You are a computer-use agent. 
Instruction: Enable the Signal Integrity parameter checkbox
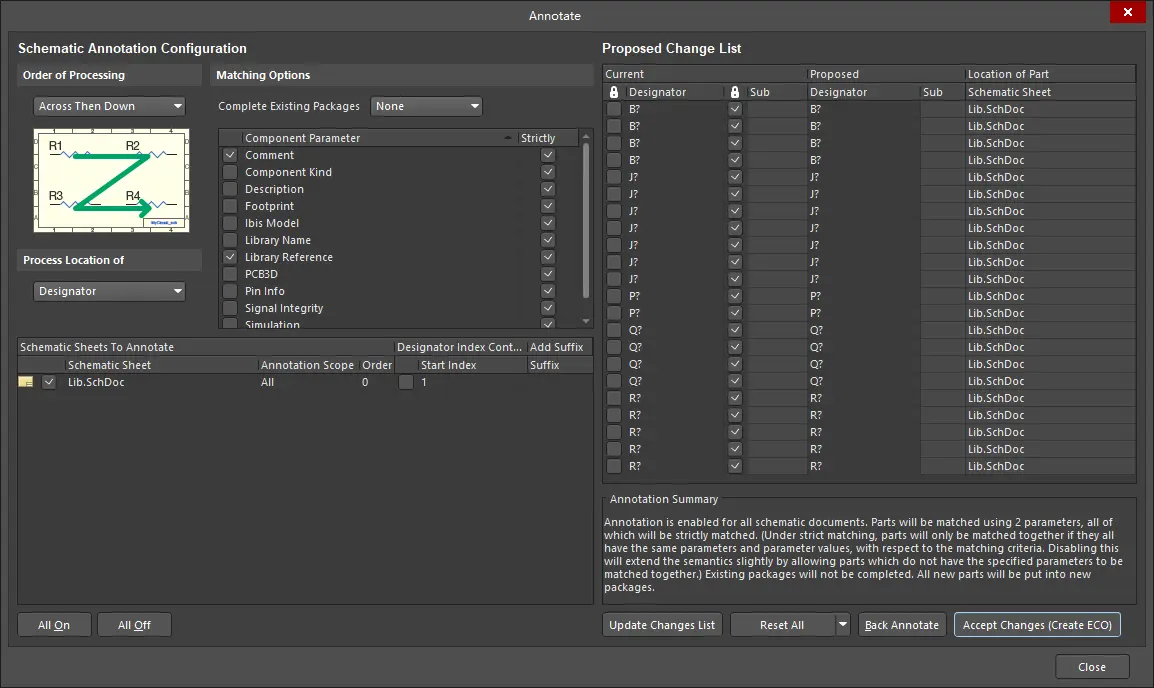[230, 308]
